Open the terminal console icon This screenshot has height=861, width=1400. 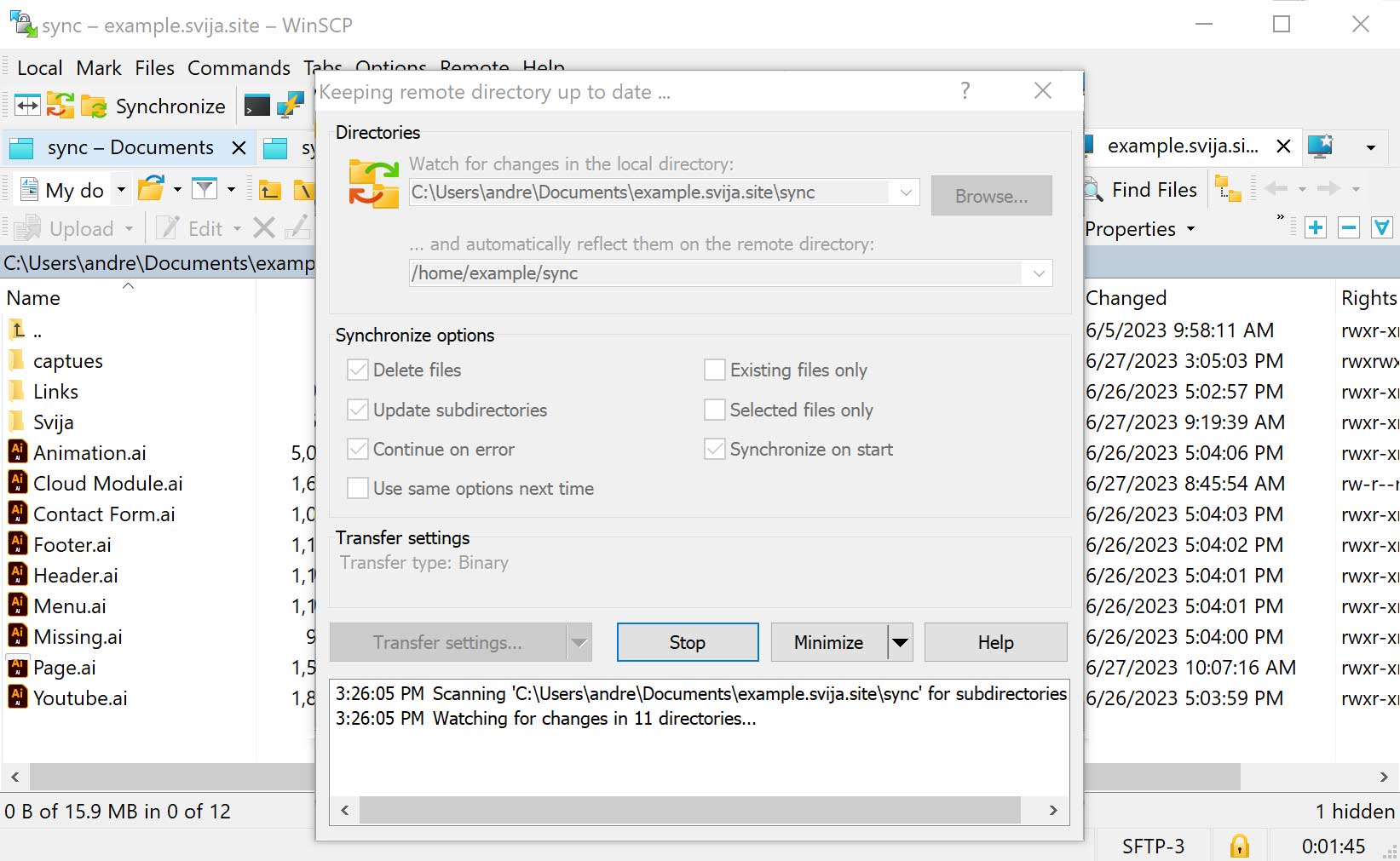[x=256, y=106]
